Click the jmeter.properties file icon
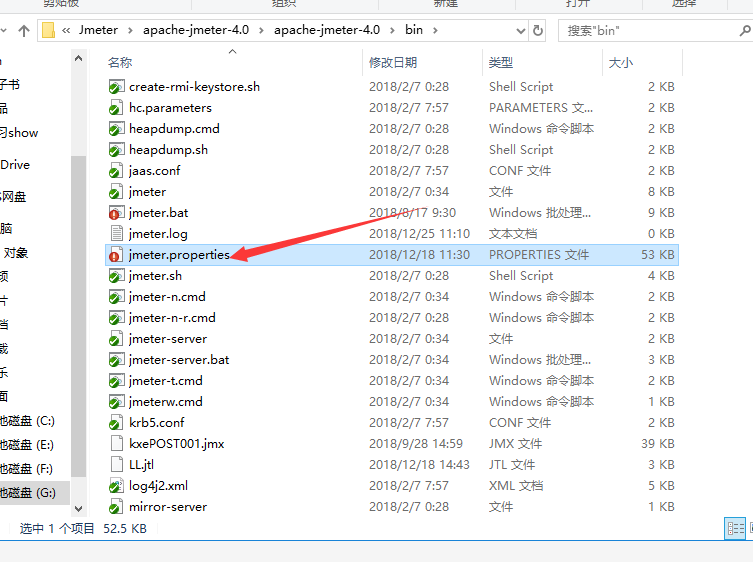 pyautogui.click(x=116, y=255)
